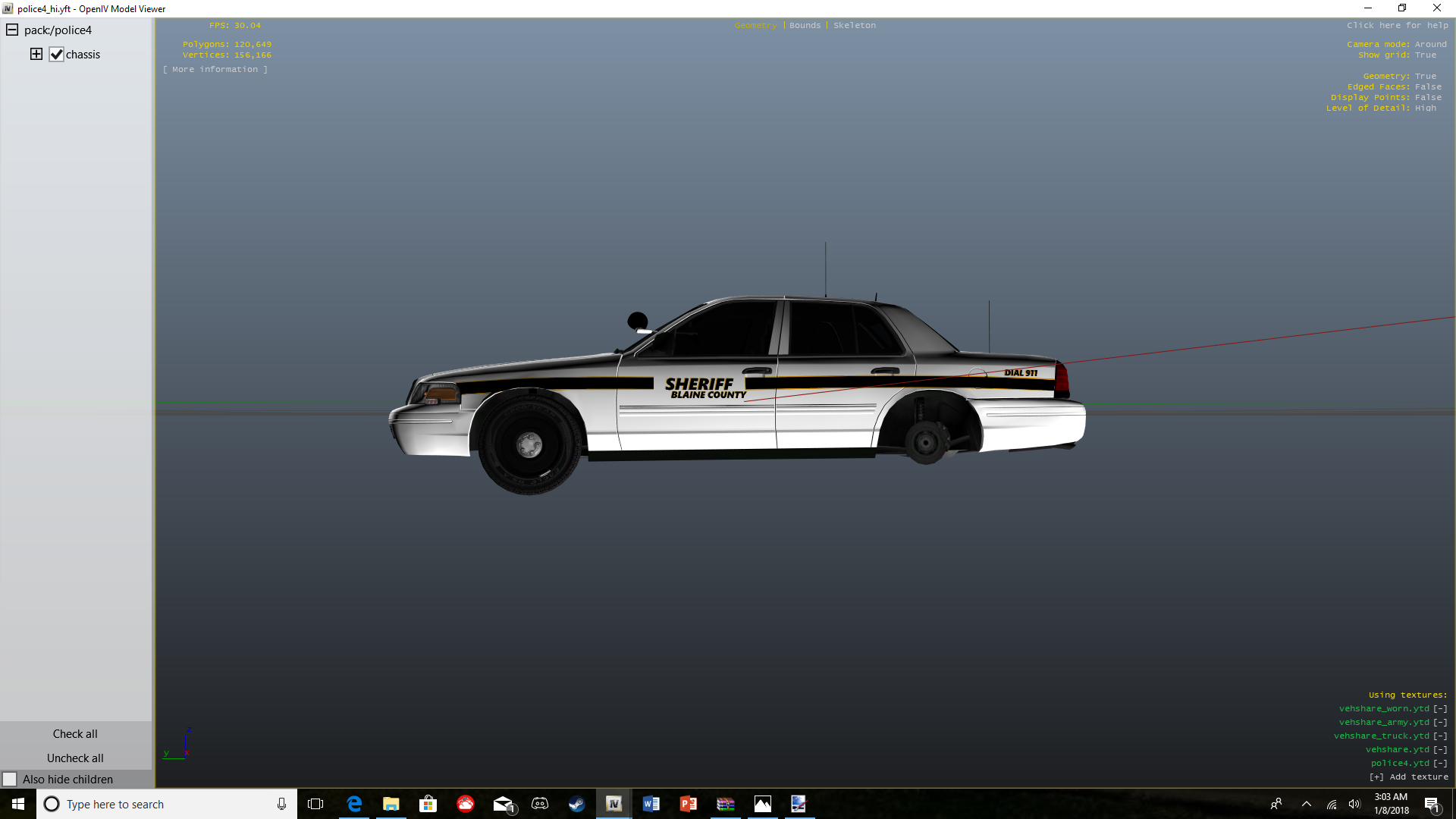
Task: Open Microsoft Word from taskbar
Action: point(651,804)
